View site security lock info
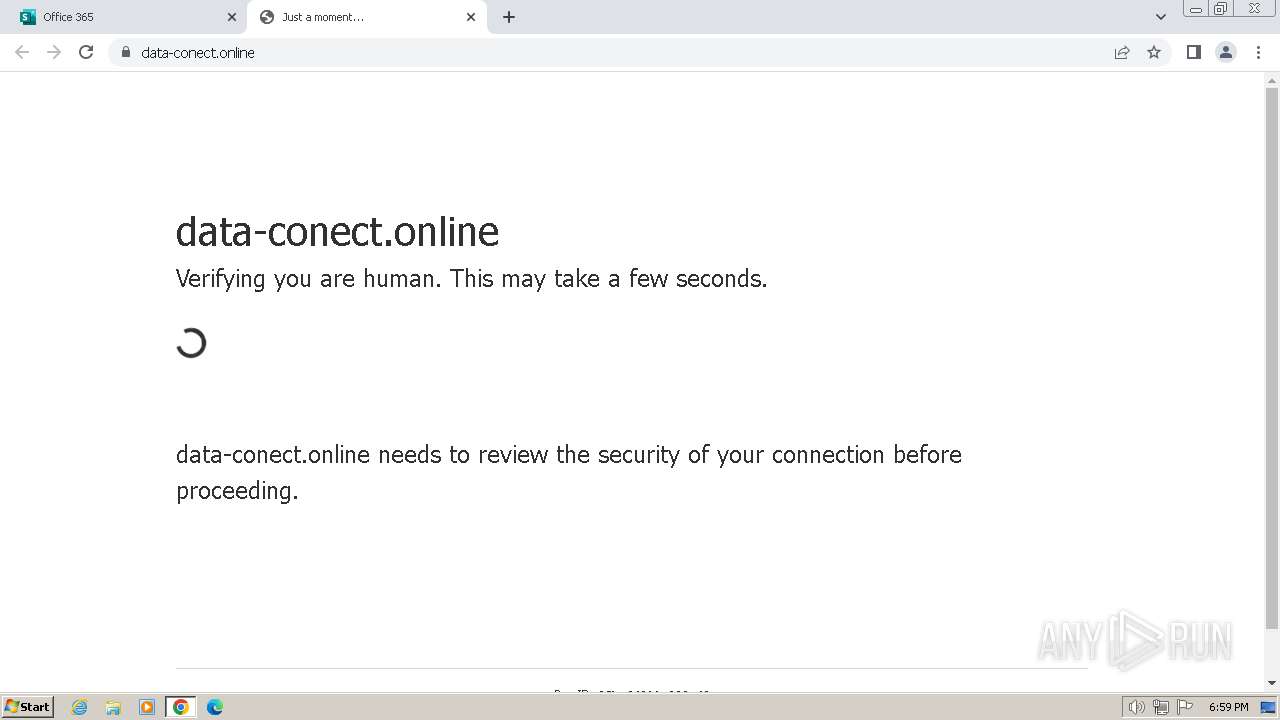The height and width of the screenshot is (720, 1280). (125, 52)
